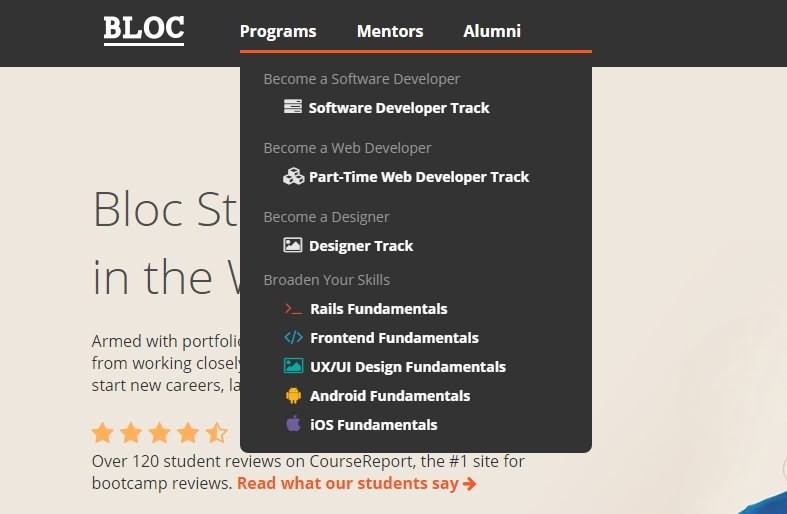
Task: Click the picture icon beside Designer Track
Action: [292, 245]
